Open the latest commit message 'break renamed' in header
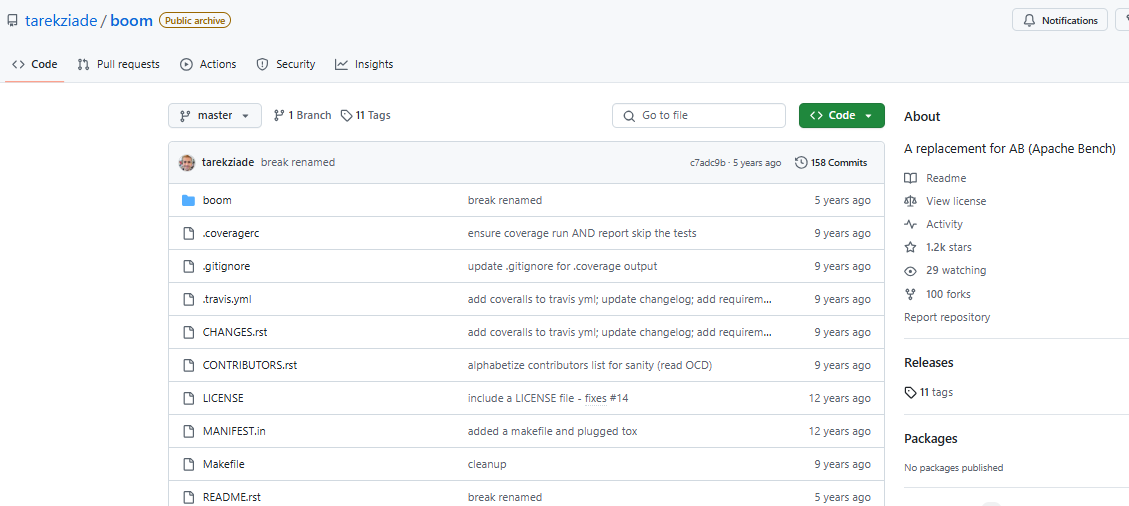The image size is (1129, 506). (297, 163)
